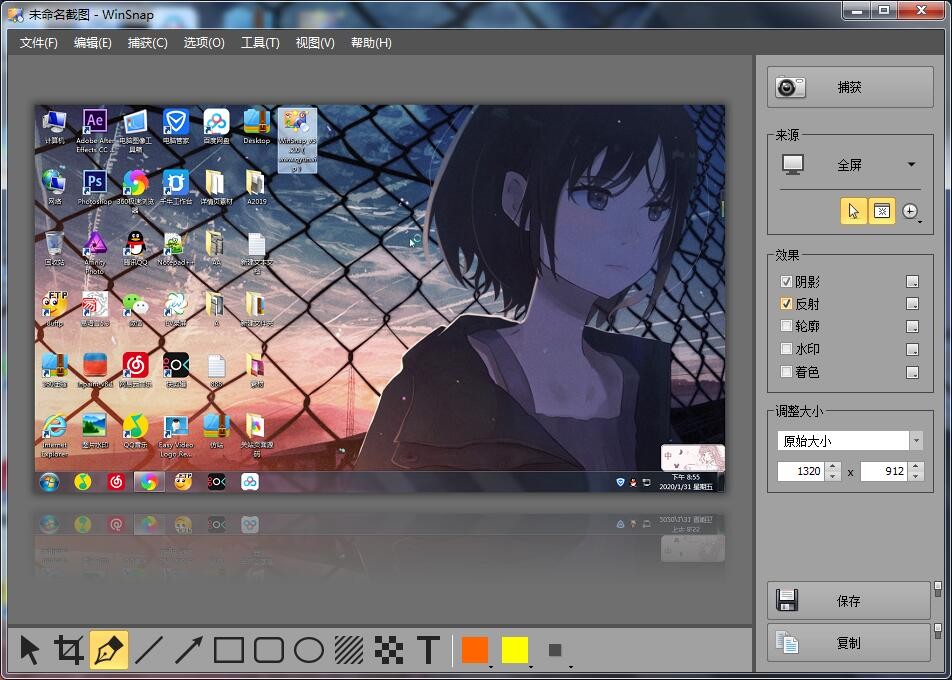Open the 文件(F) menu
952x680 pixels.
point(39,43)
